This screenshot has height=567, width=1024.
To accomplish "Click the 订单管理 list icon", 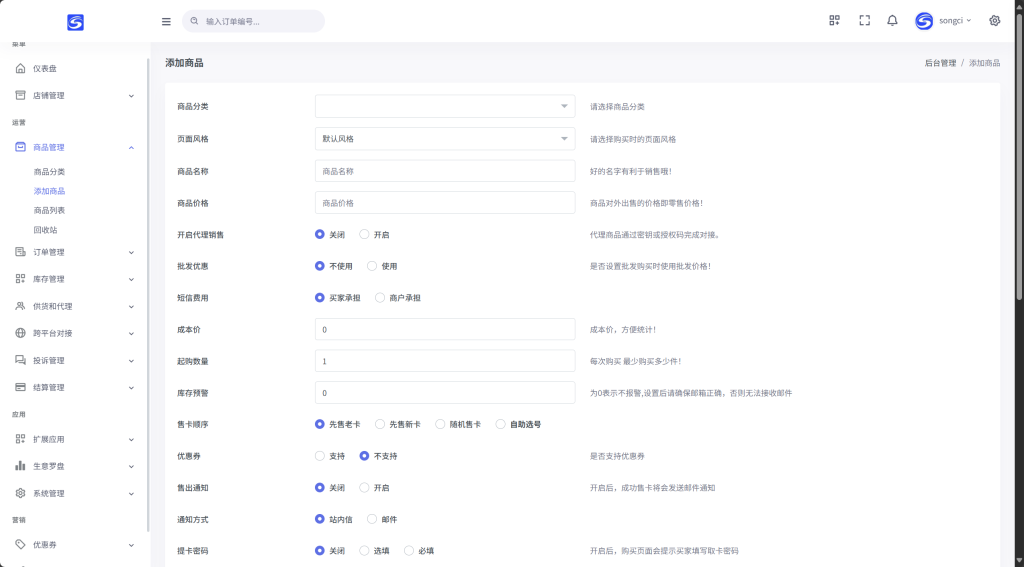I will (x=20, y=252).
